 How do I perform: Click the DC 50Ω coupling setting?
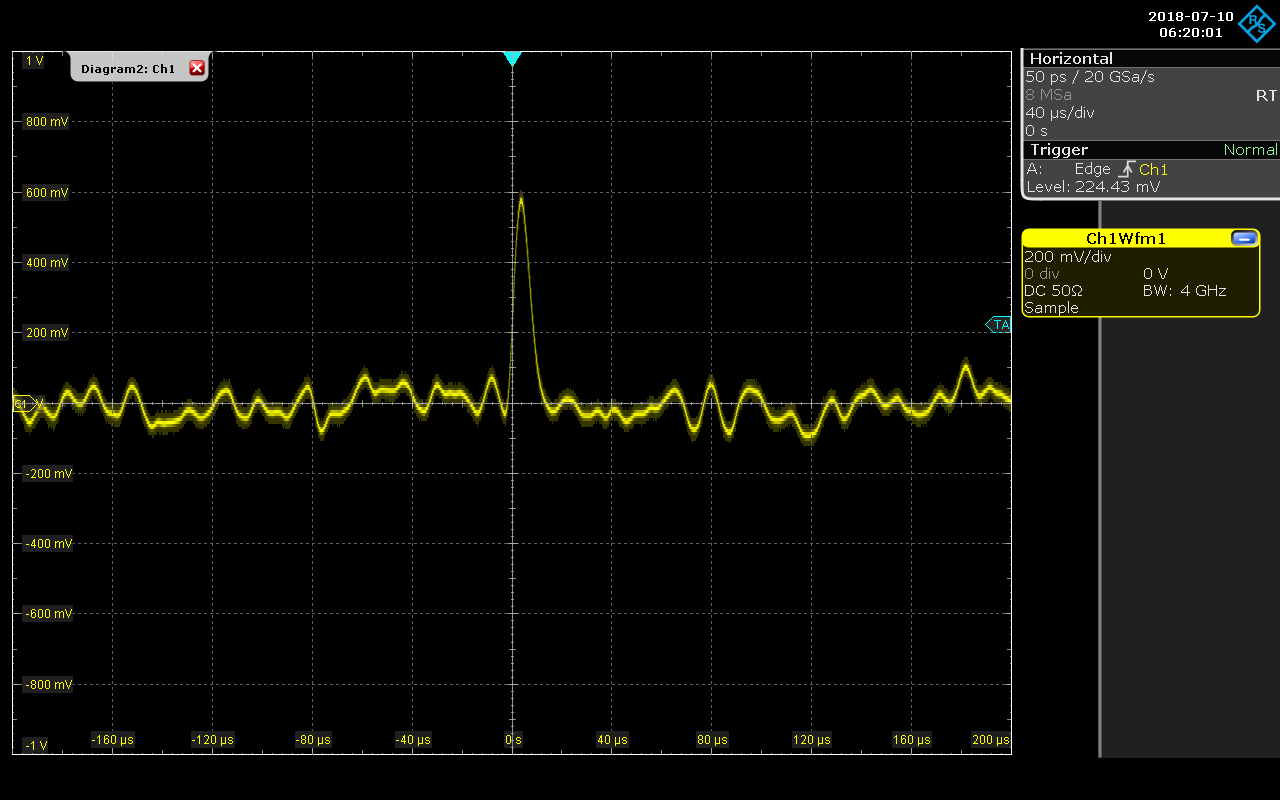click(1053, 291)
